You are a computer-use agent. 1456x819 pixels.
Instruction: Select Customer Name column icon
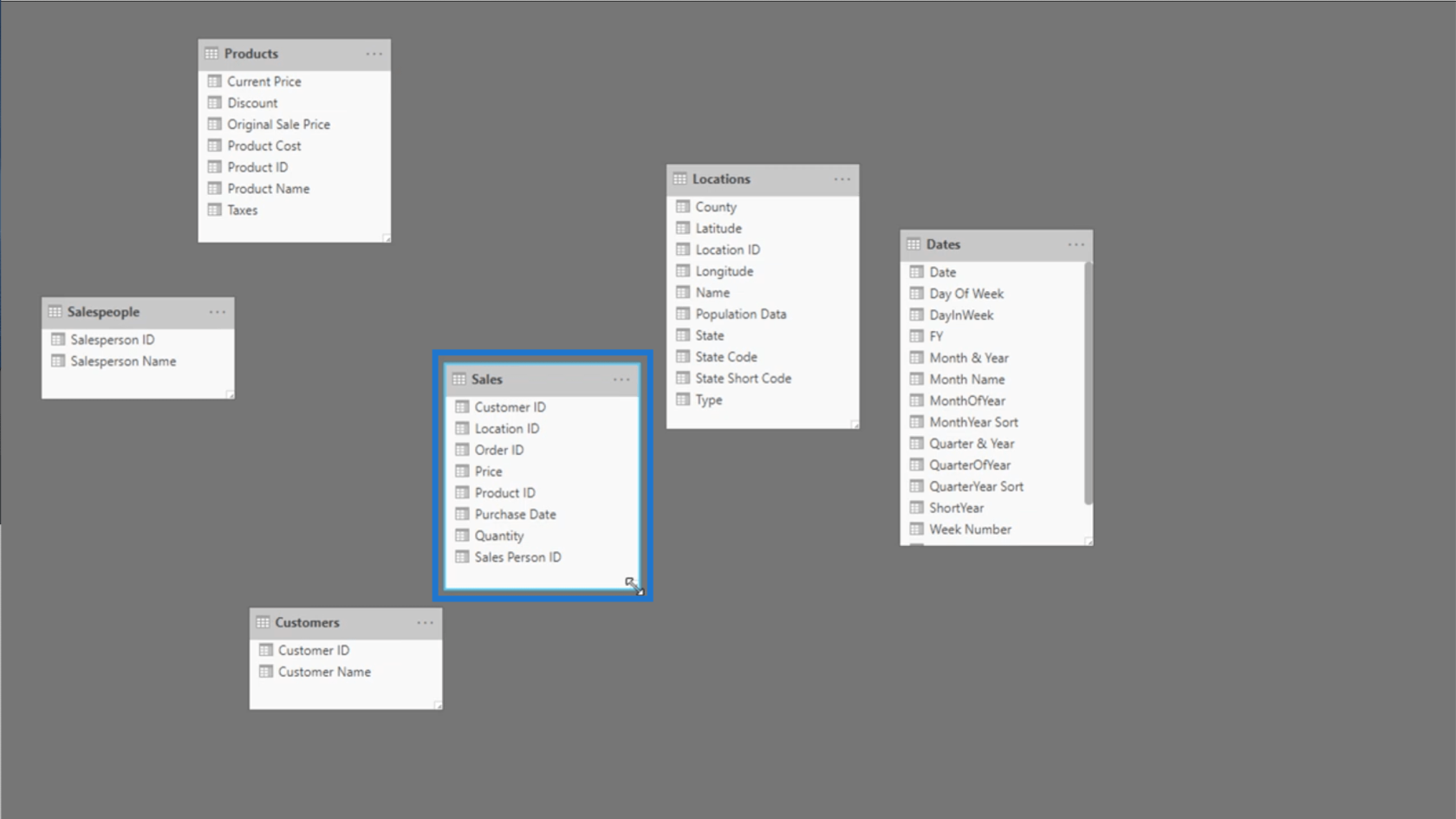coord(266,672)
